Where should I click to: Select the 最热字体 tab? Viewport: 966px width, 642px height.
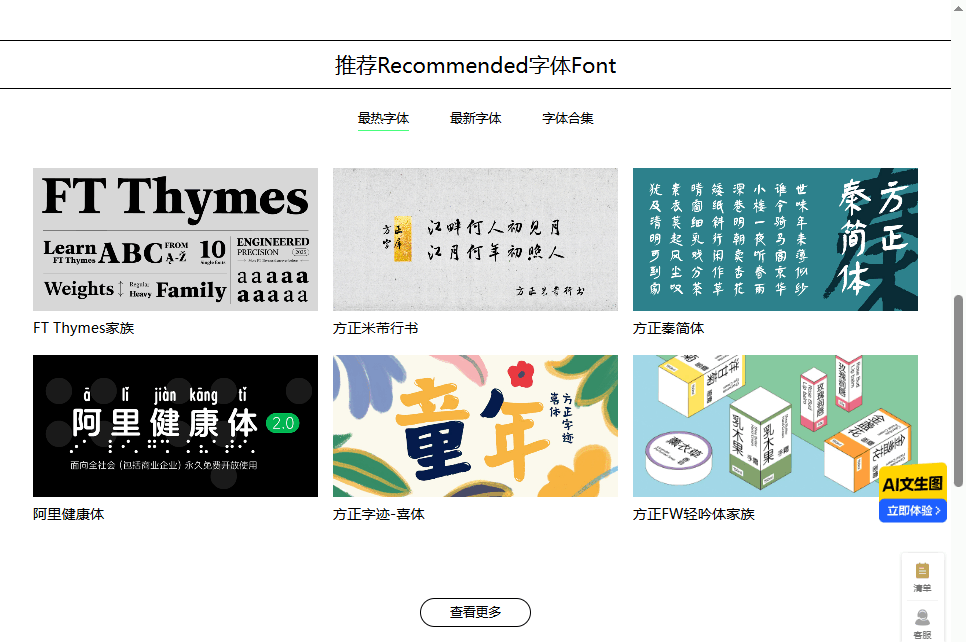point(383,117)
